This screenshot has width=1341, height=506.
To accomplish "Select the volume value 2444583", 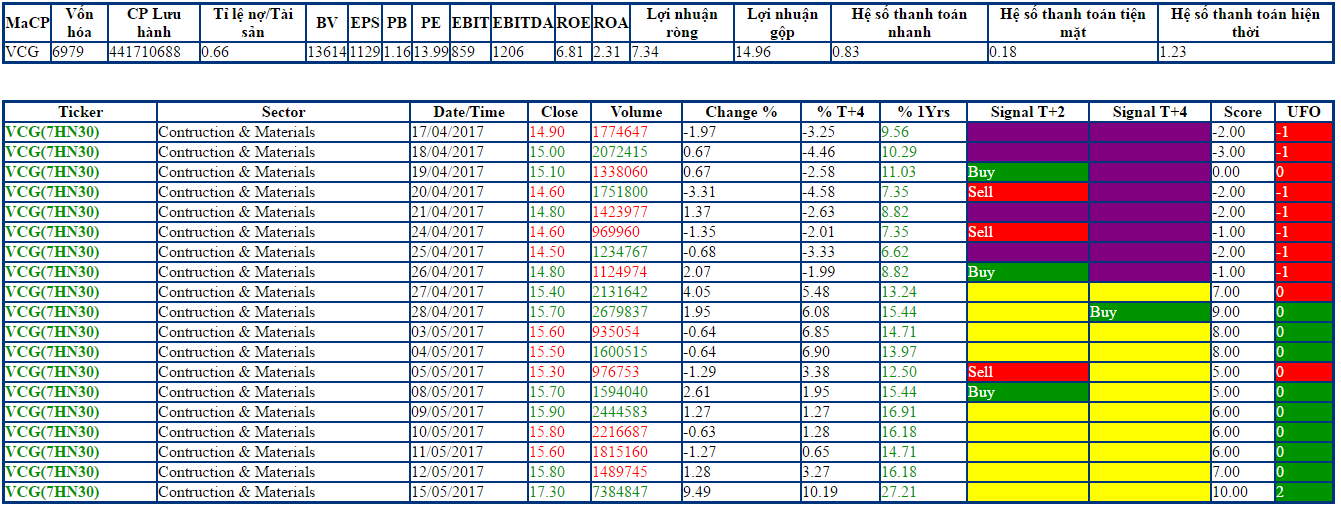I will pos(620,412).
